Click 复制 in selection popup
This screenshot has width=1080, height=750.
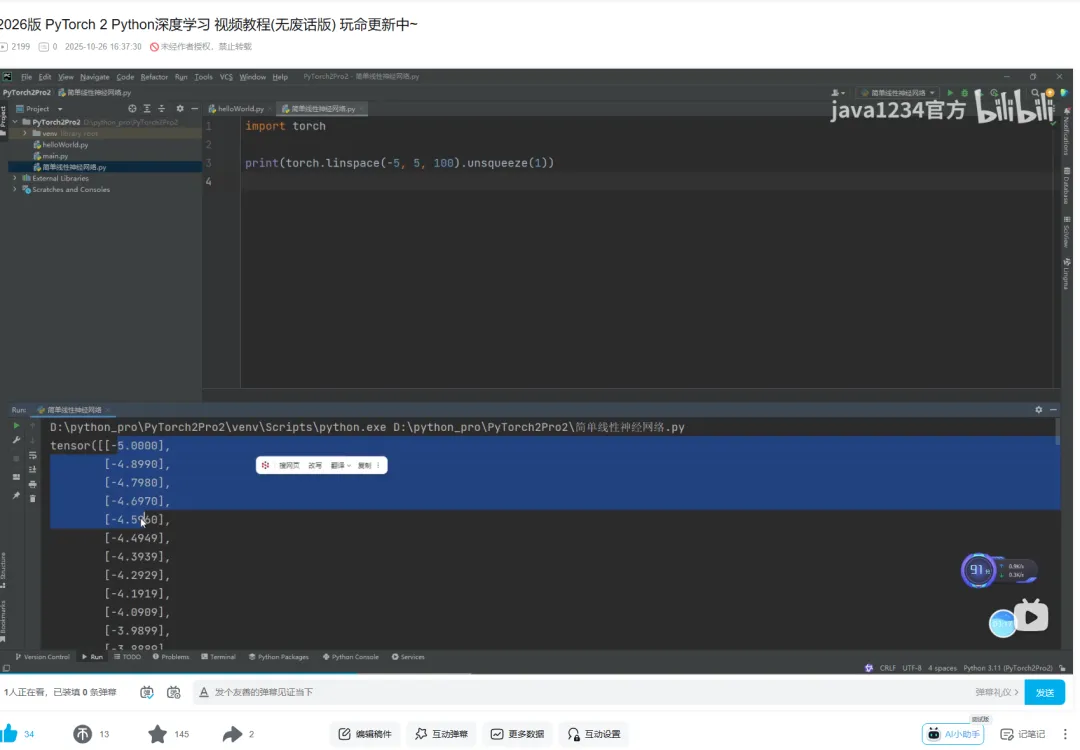(x=364, y=466)
